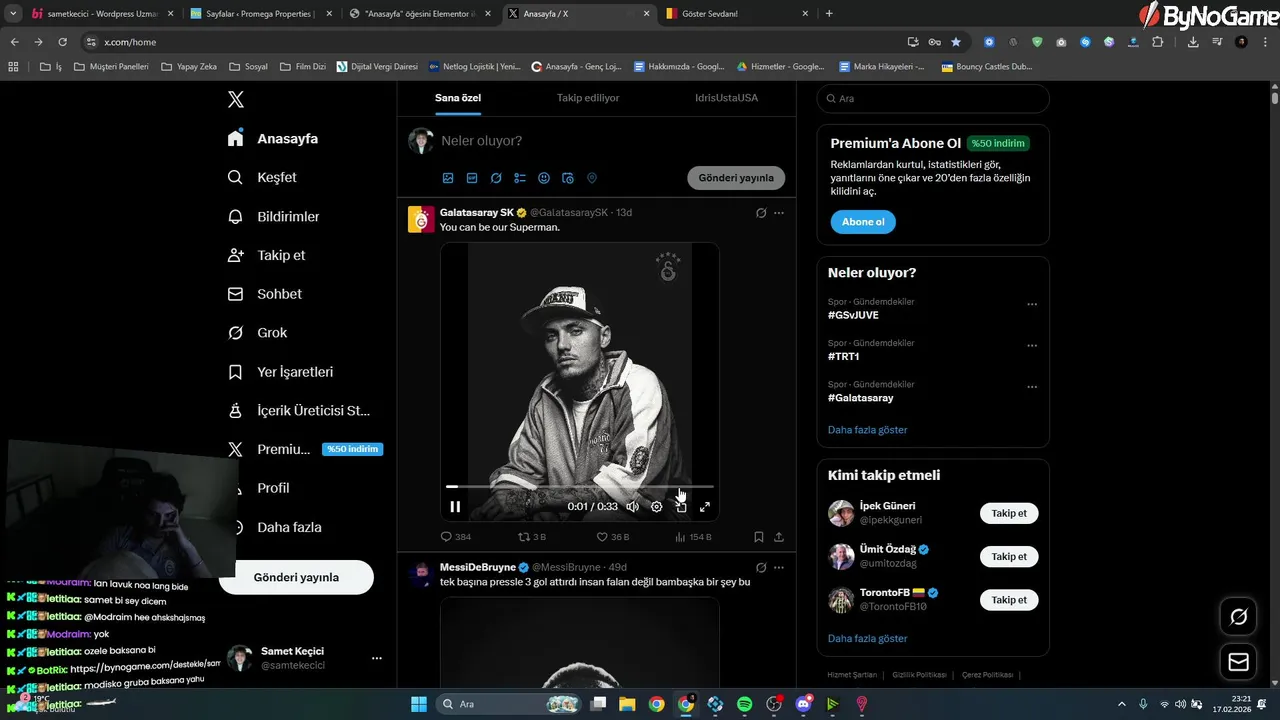Tag a location in the composer
The width and height of the screenshot is (1280, 720).
coord(592,178)
